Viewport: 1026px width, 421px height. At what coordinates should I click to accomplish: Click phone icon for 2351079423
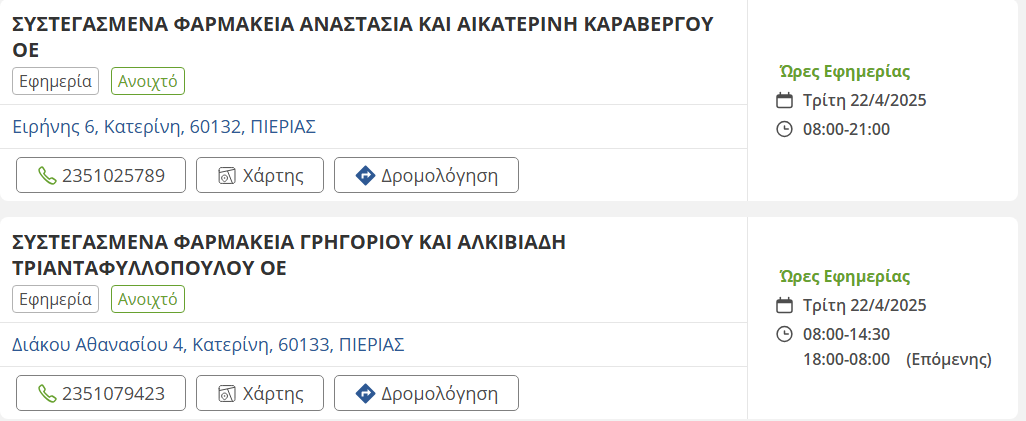(47, 393)
